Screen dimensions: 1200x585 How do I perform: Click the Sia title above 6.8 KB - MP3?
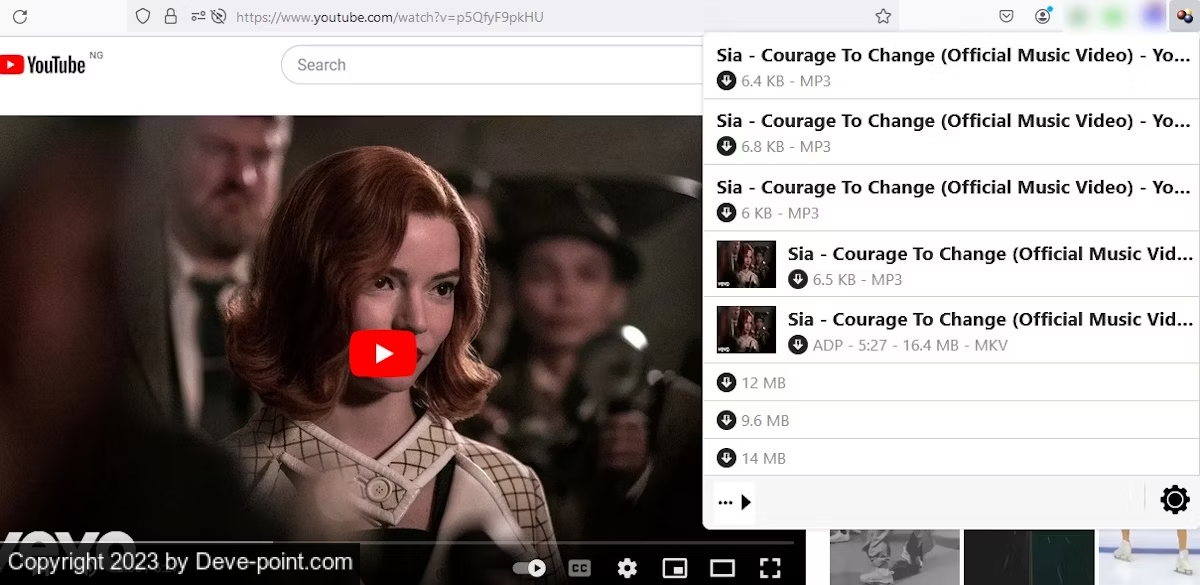tap(953, 121)
